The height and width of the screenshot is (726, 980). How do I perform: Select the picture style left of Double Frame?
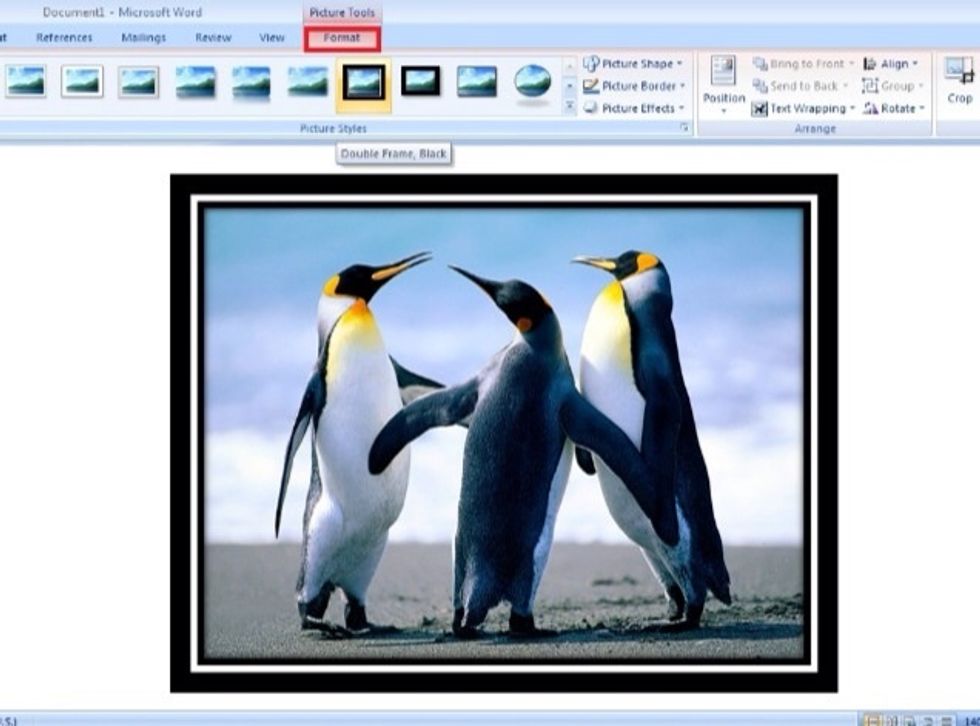(x=307, y=82)
